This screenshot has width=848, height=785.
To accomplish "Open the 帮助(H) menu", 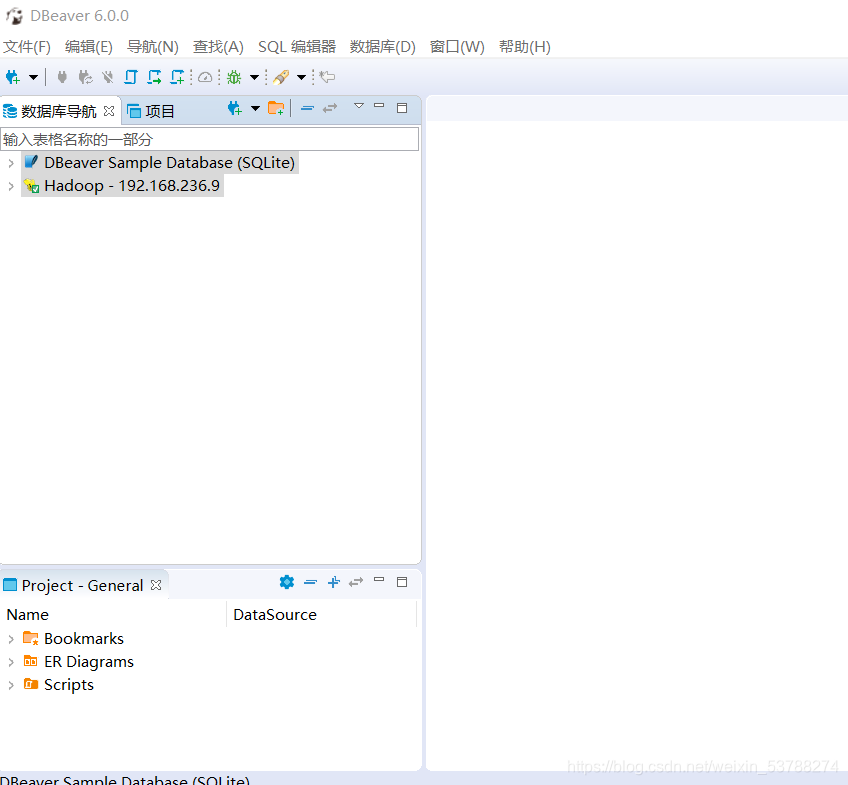I will tap(525, 47).
